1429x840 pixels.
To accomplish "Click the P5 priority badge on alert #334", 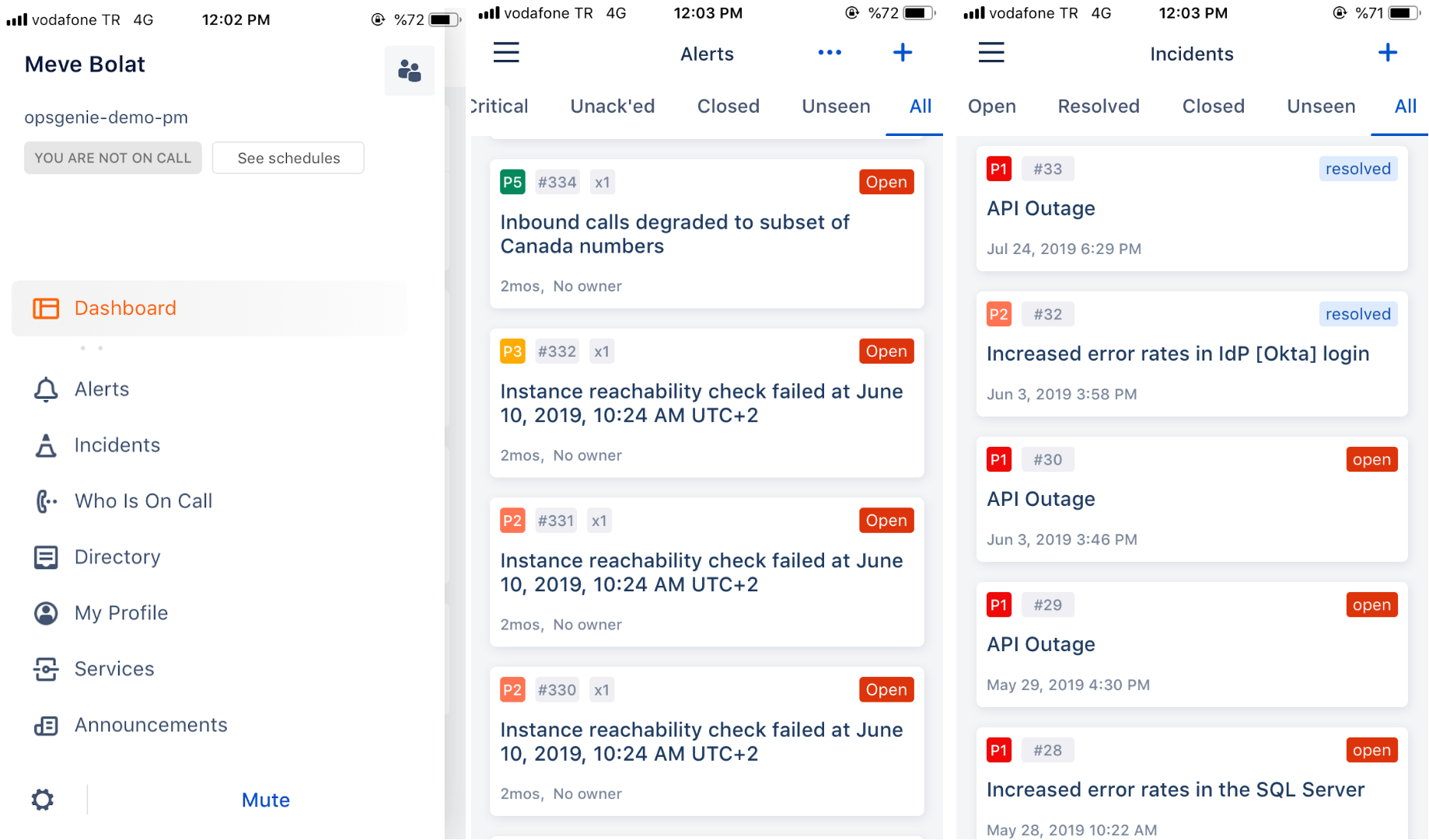I will coord(512,182).
